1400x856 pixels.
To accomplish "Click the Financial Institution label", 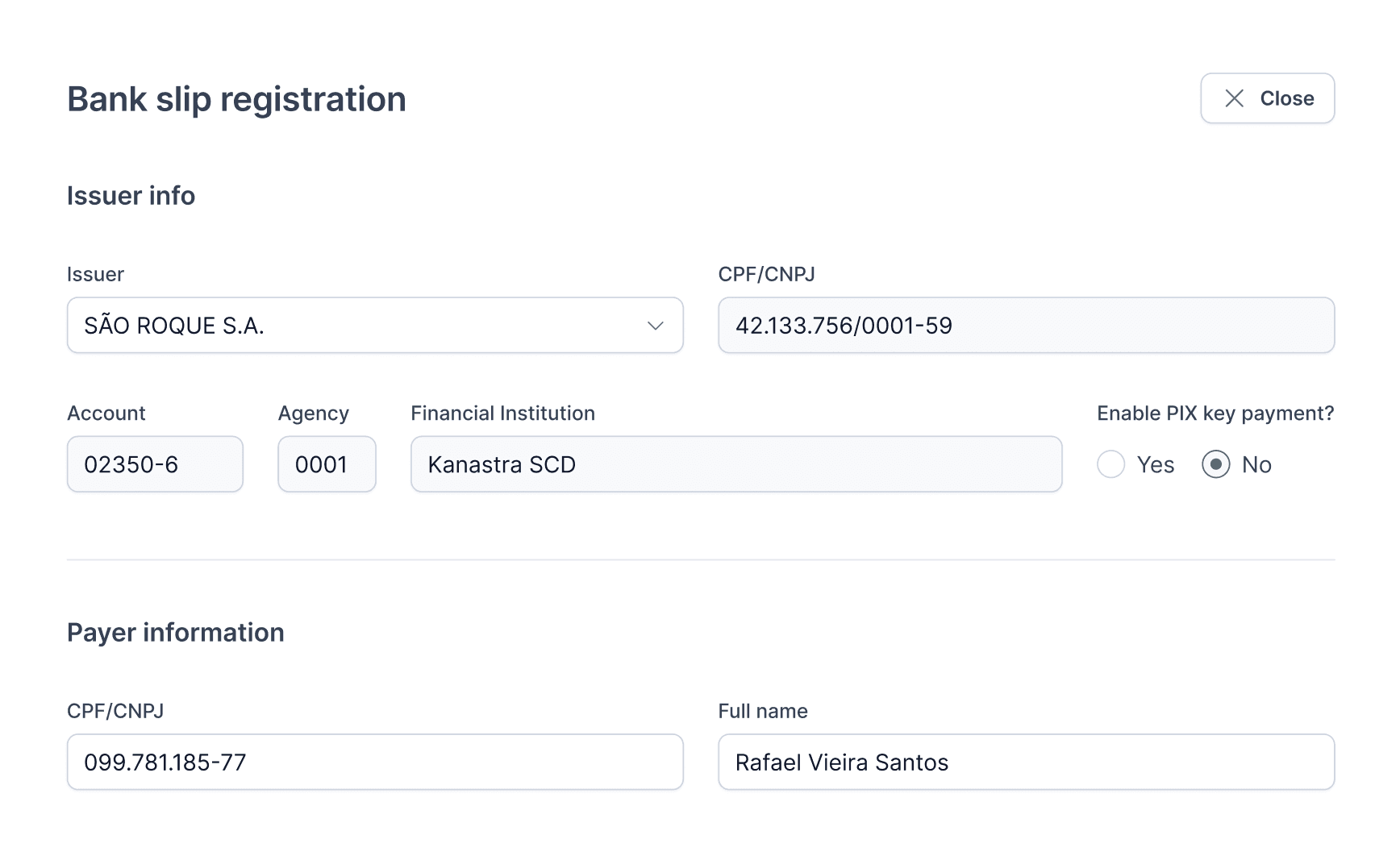I will coord(502,413).
